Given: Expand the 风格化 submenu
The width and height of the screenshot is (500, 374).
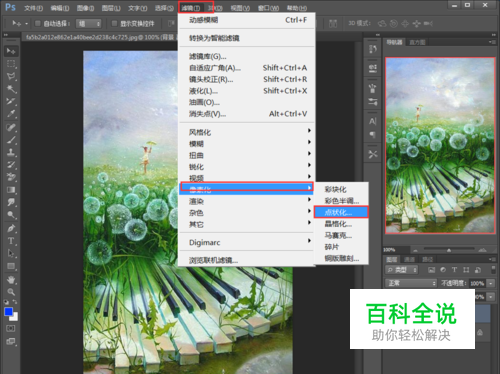Looking at the screenshot, I should [247, 132].
